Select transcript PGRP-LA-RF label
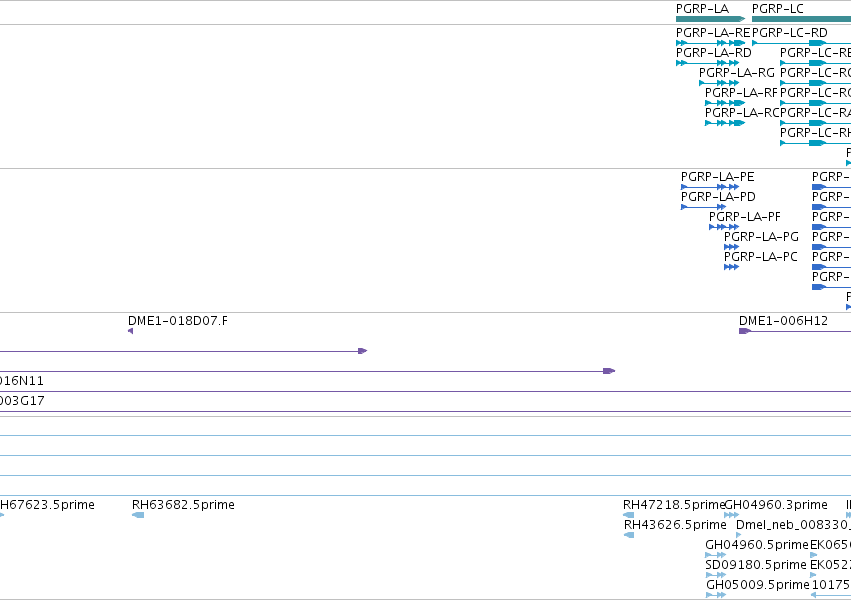The width and height of the screenshot is (851, 600). (x=741, y=93)
